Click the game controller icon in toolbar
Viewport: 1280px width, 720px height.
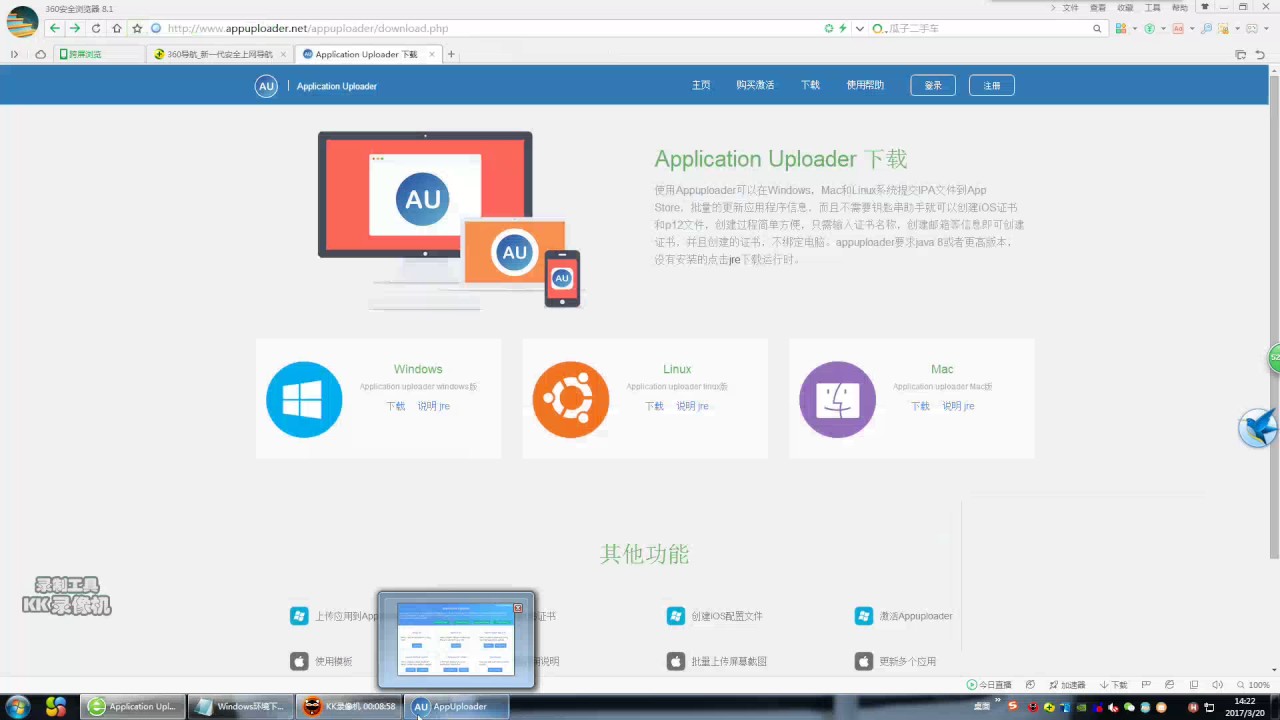click(x=1252, y=28)
